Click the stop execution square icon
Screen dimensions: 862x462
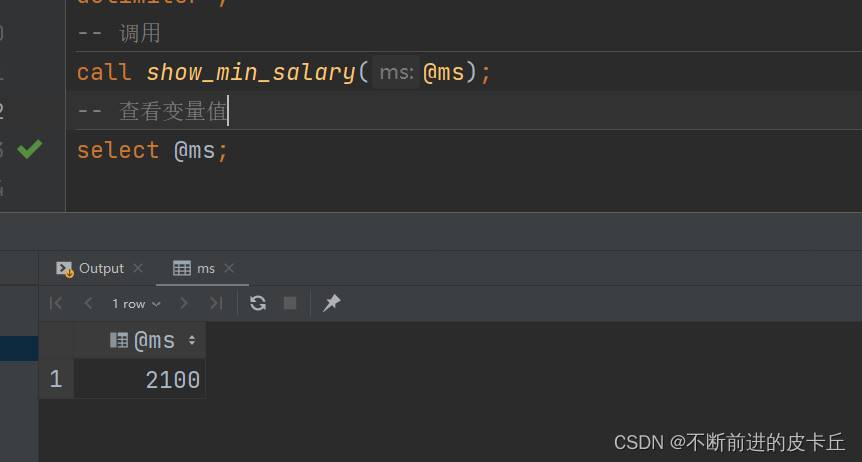pos(290,303)
